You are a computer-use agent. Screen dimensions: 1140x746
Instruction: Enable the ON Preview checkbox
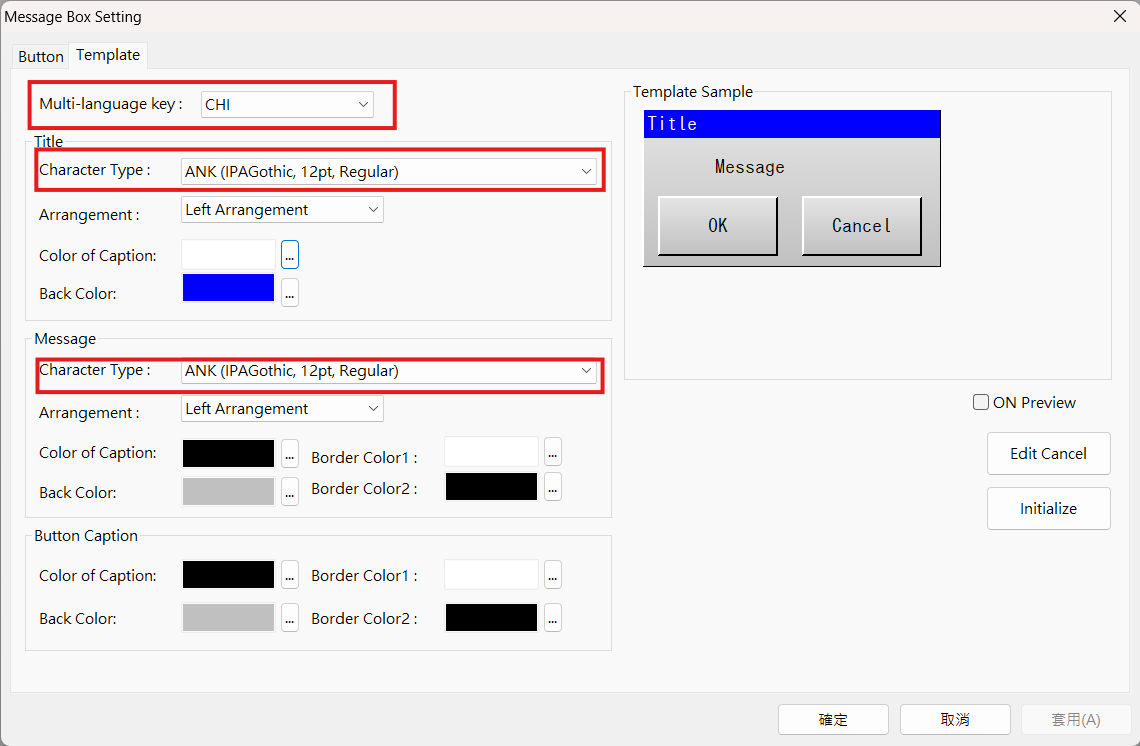pyautogui.click(x=981, y=402)
